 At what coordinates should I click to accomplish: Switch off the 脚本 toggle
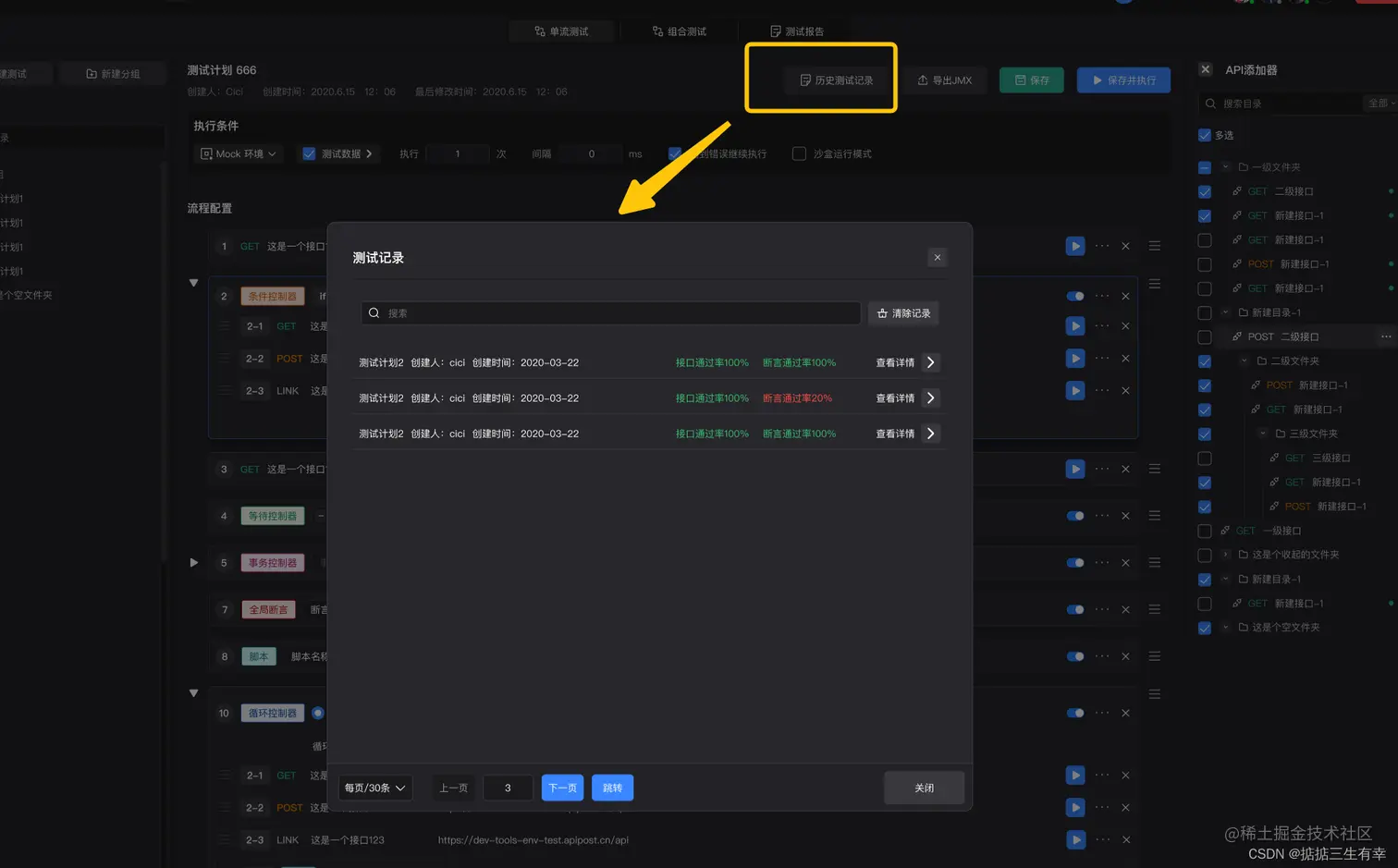point(1075,656)
